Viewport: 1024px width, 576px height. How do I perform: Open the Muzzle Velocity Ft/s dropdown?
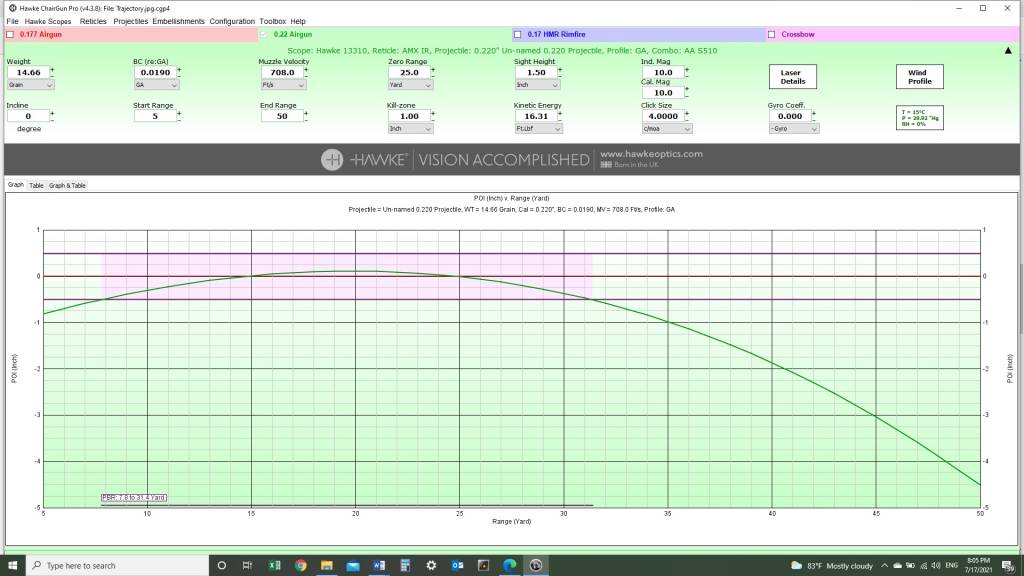click(283, 85)
